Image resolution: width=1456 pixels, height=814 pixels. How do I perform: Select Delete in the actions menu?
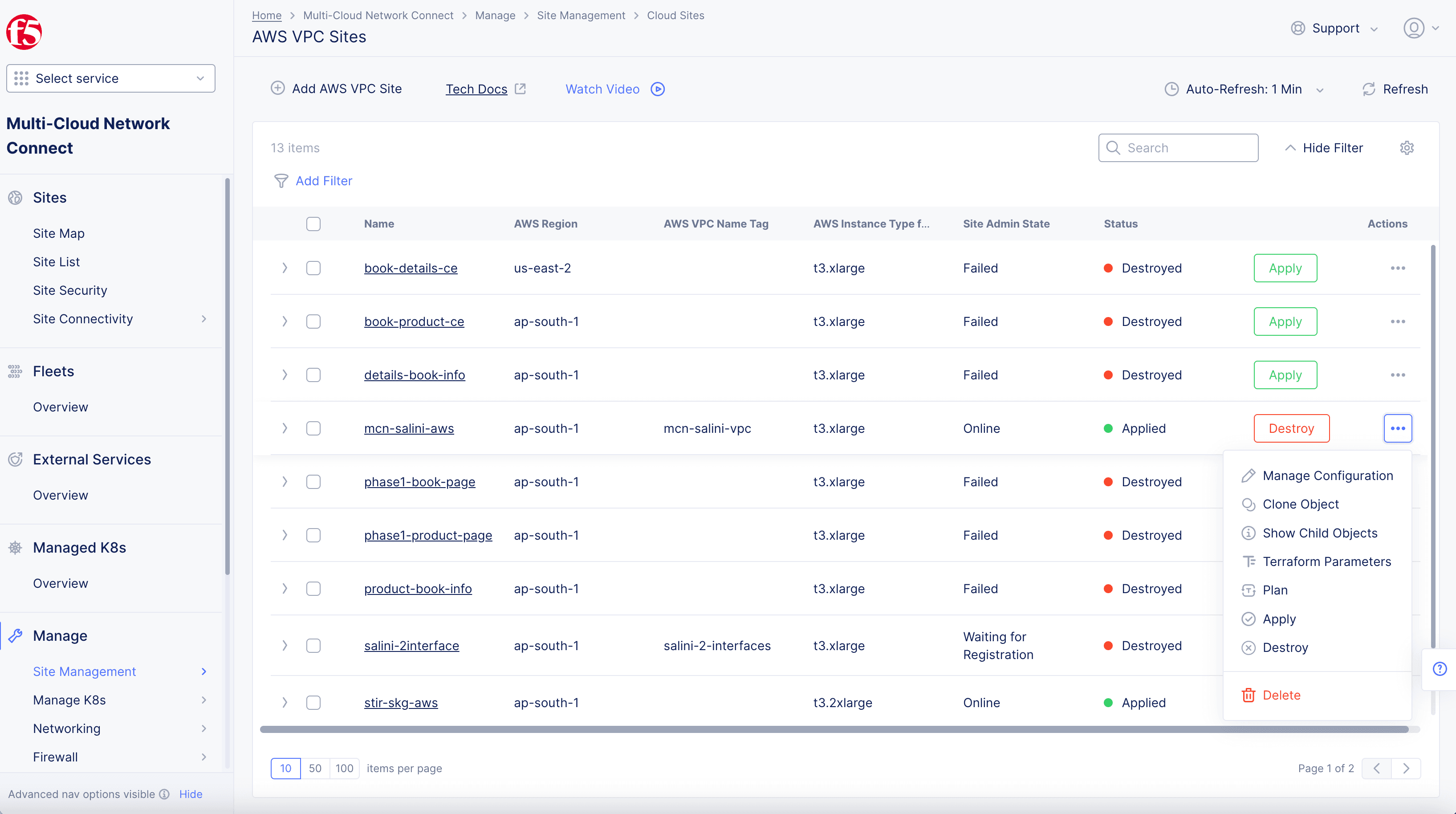tap(1281, 695)
